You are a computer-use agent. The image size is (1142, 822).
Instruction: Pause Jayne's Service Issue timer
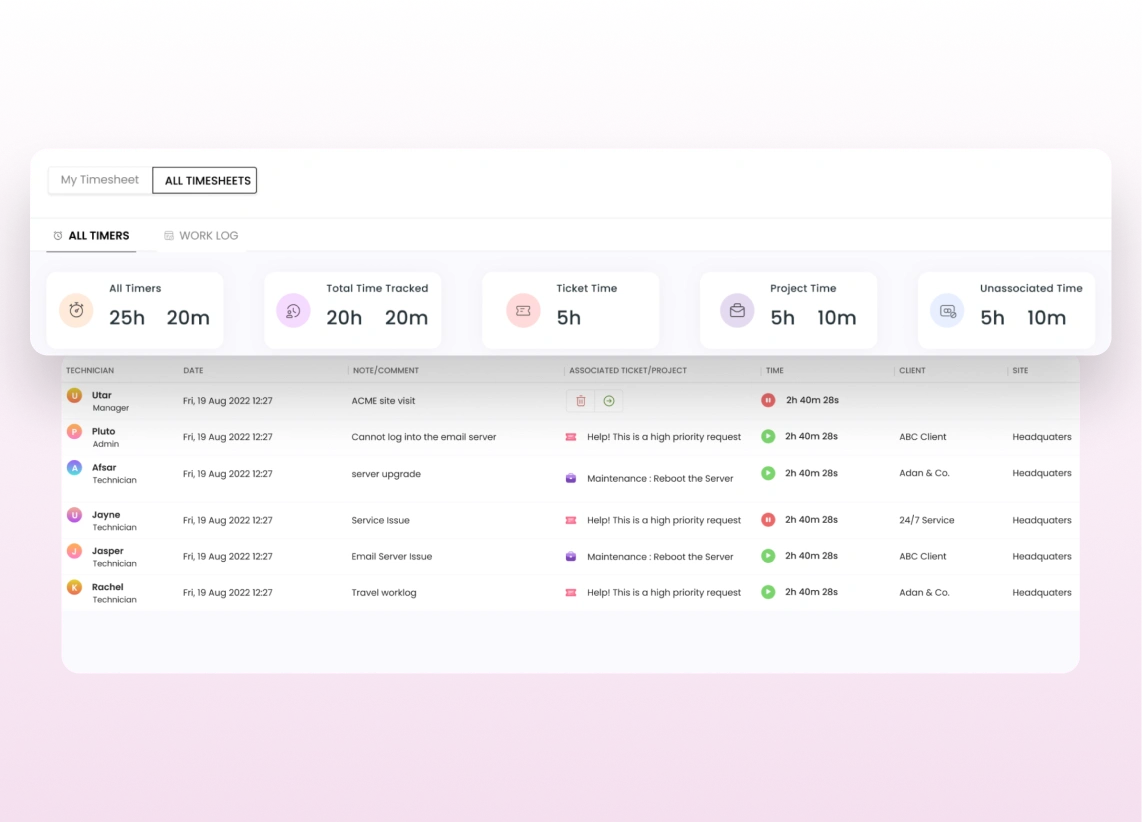tap(768, 520)
